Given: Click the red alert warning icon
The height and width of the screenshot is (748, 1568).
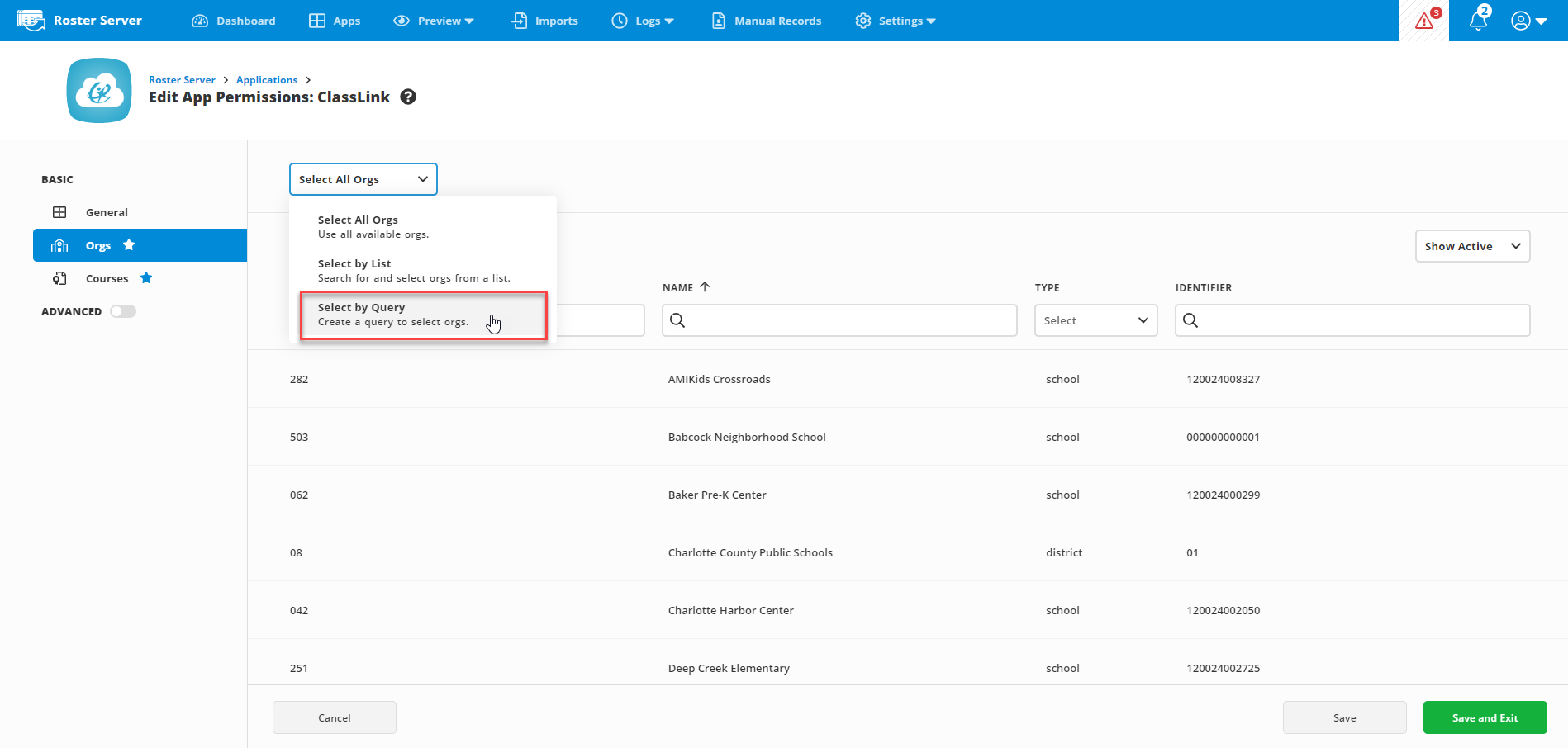Looking at the screenshot, I should click(1424, 21).
